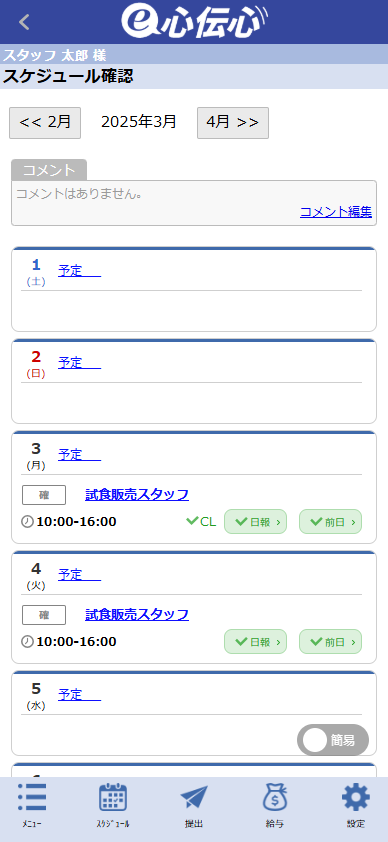Select the コメント tab label
Screen dimensions: 388x842
point(49,170)
